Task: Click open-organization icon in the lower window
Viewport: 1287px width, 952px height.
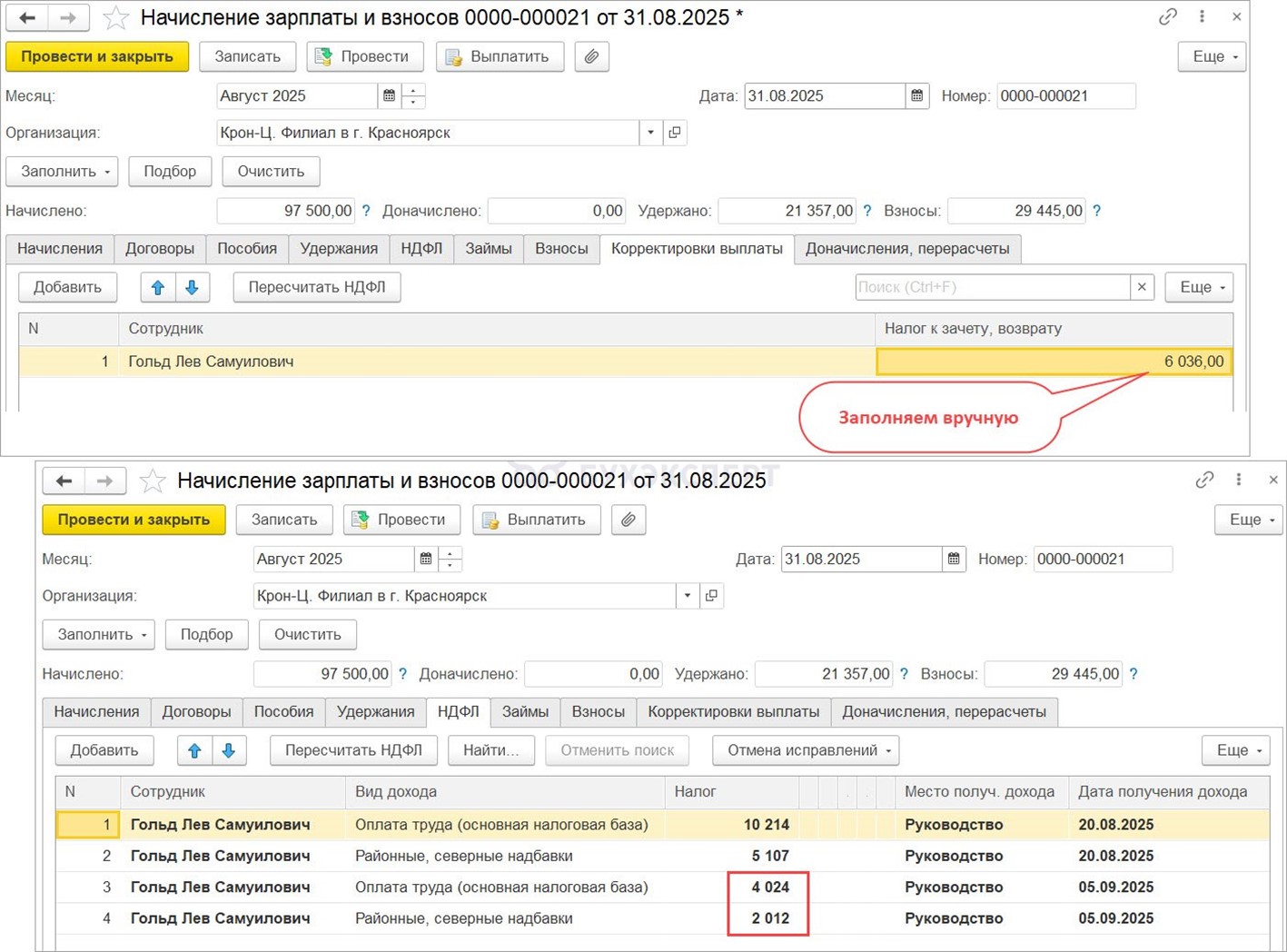Action: click(711, 596)
